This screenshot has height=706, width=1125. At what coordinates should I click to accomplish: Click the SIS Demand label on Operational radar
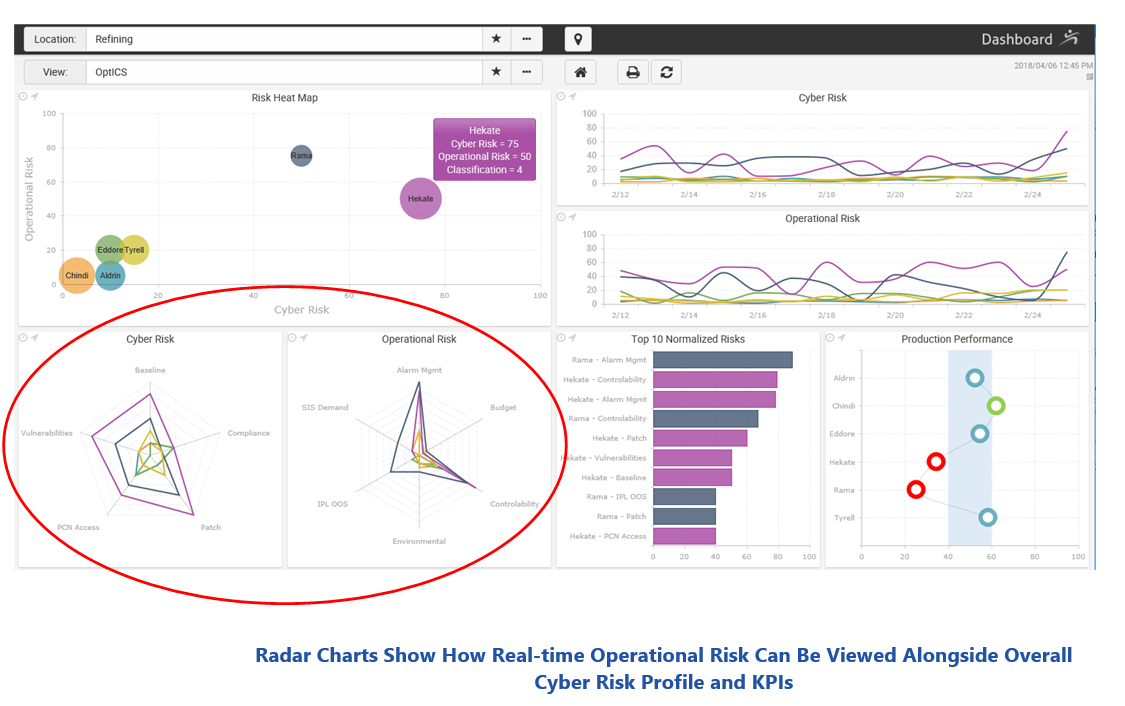[x=325, y=407]
